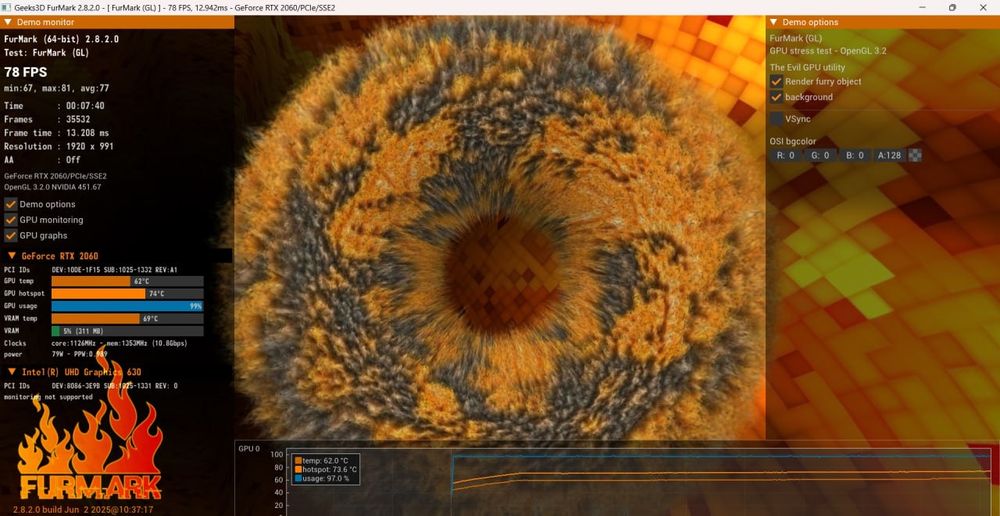Click GeForce RTX 2060/PCIe/SSE2 renderer text
Screen dimensions: 1000x516
[x=55, y=176]
